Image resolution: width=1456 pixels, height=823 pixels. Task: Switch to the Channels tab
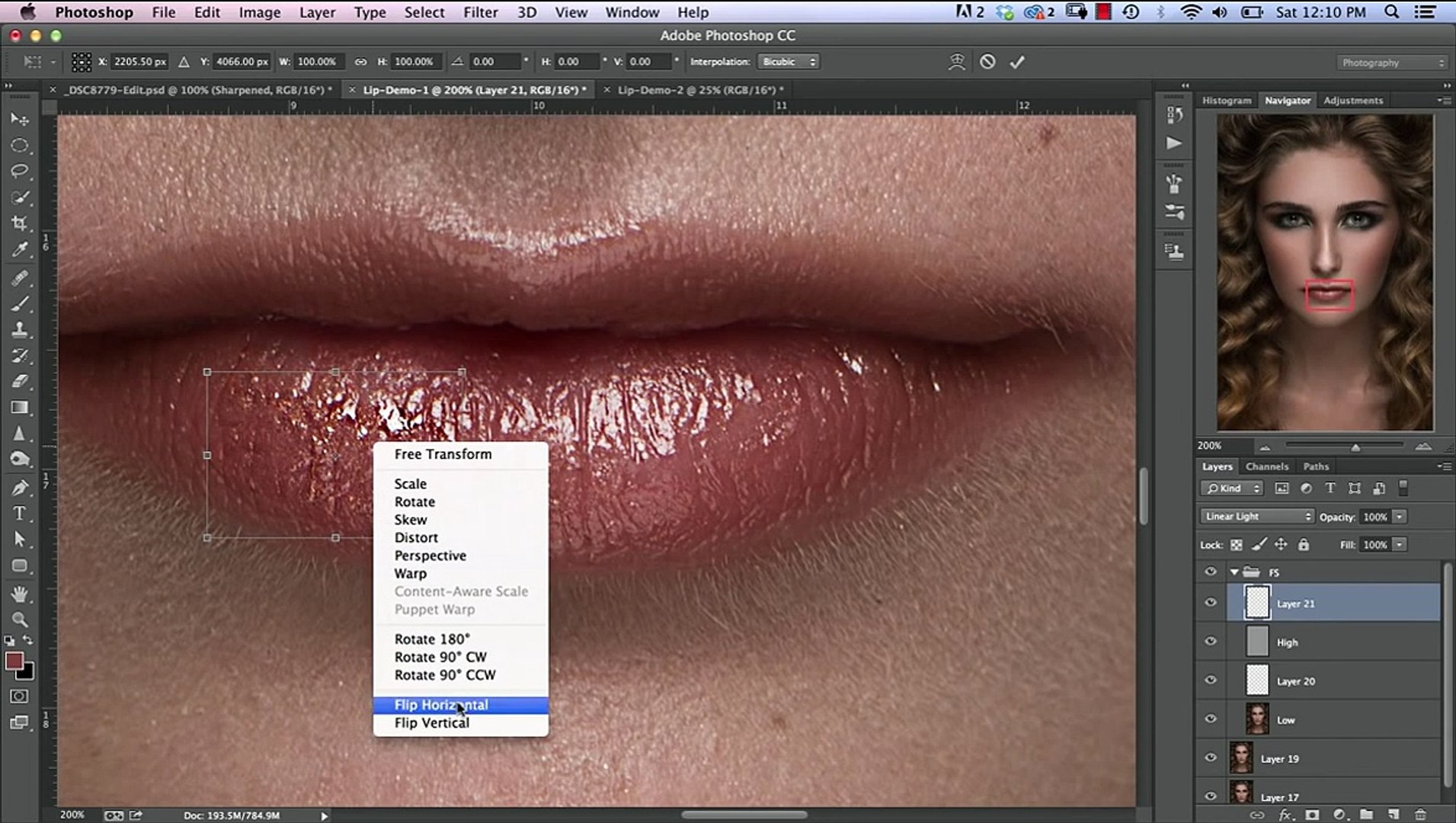click(1266, 466)
